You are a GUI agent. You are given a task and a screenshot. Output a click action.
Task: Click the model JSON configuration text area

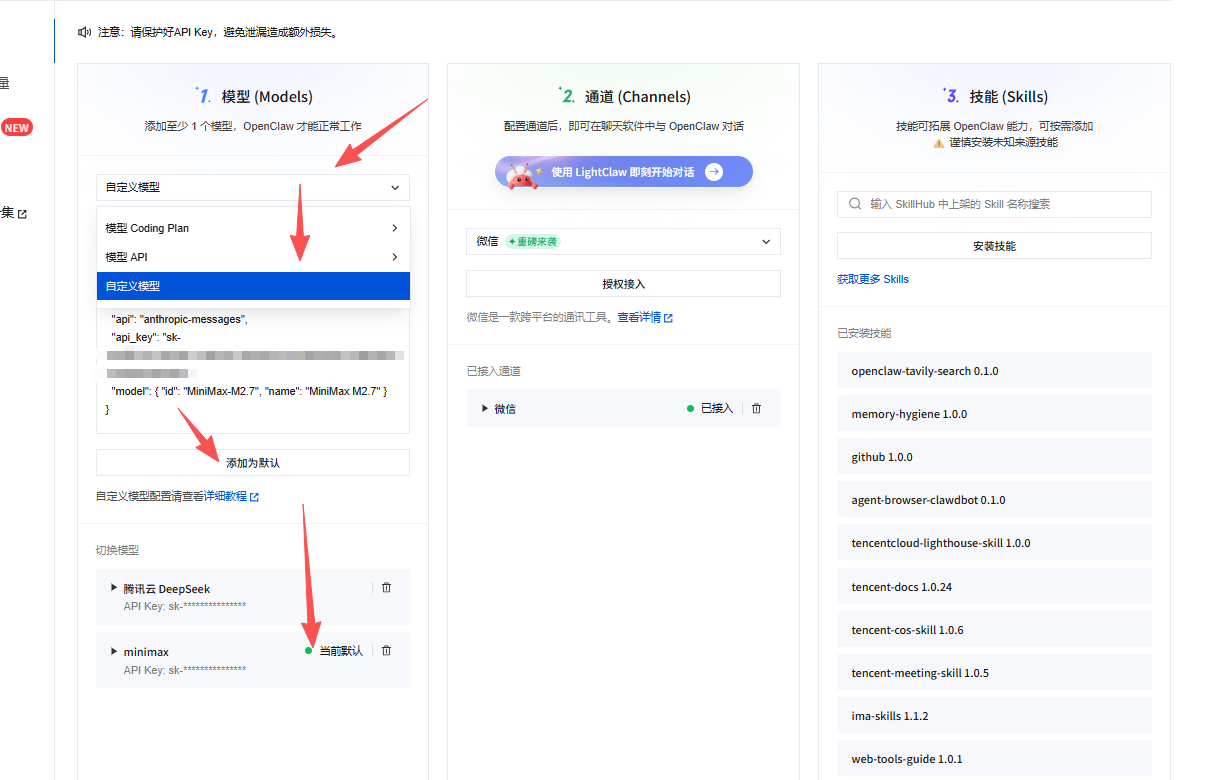point(252,370)
